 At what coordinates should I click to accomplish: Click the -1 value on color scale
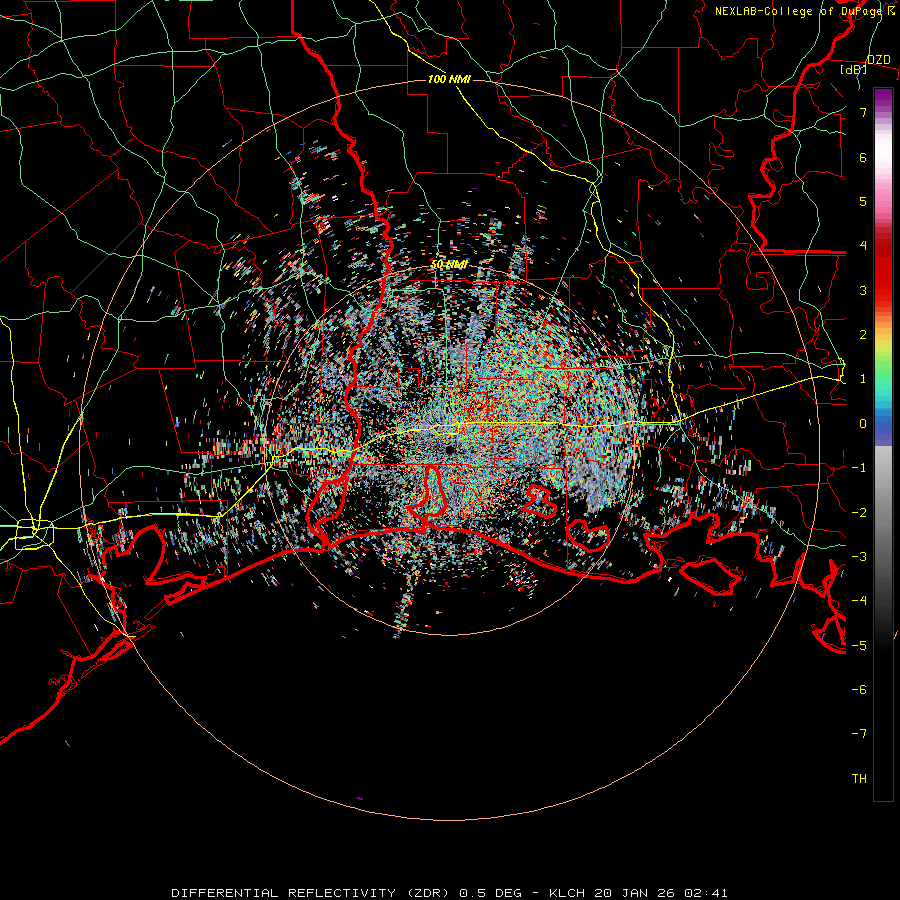click(x=859, y=468)
